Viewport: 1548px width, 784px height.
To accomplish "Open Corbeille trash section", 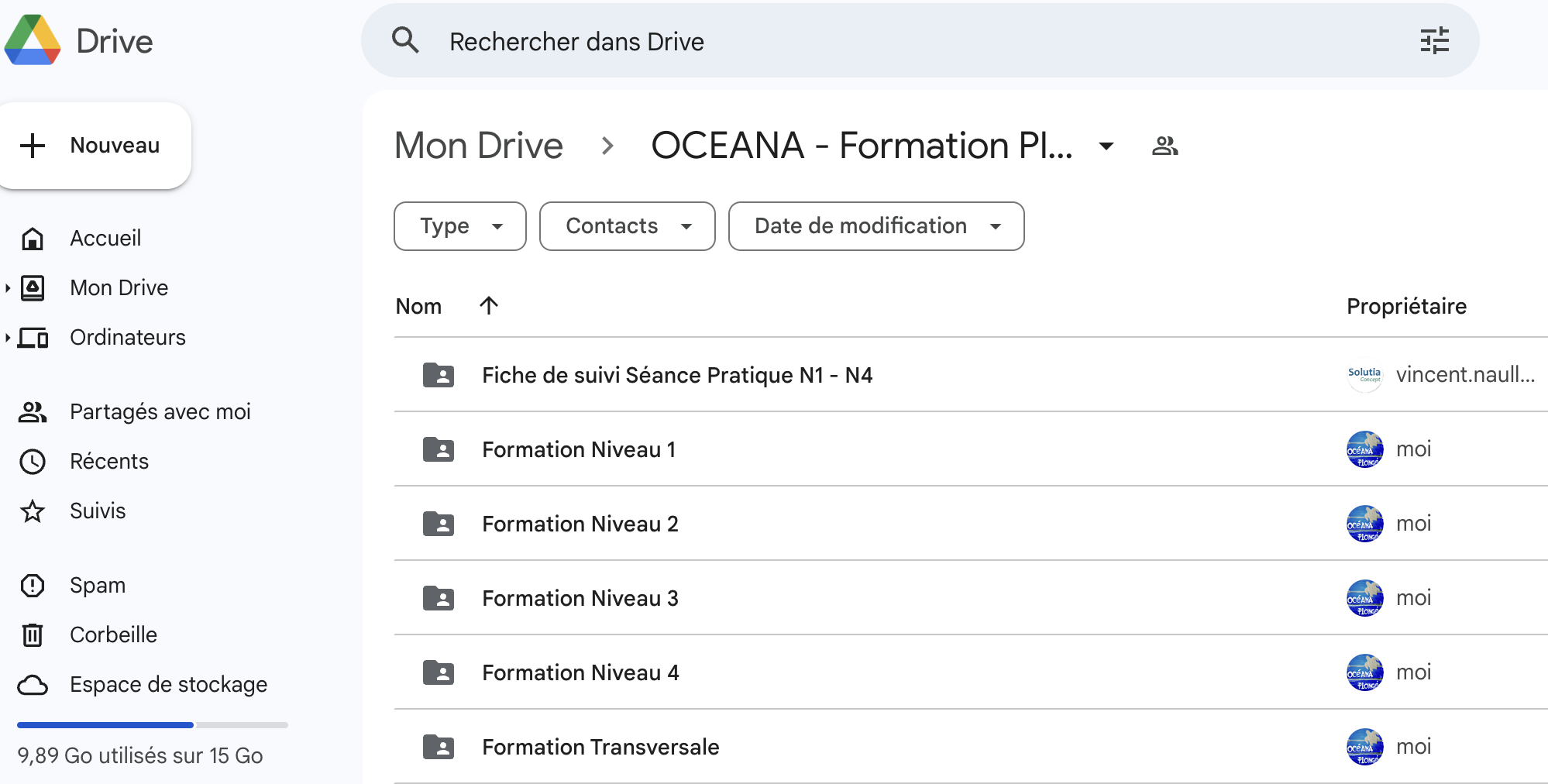I will coord(113,634).
